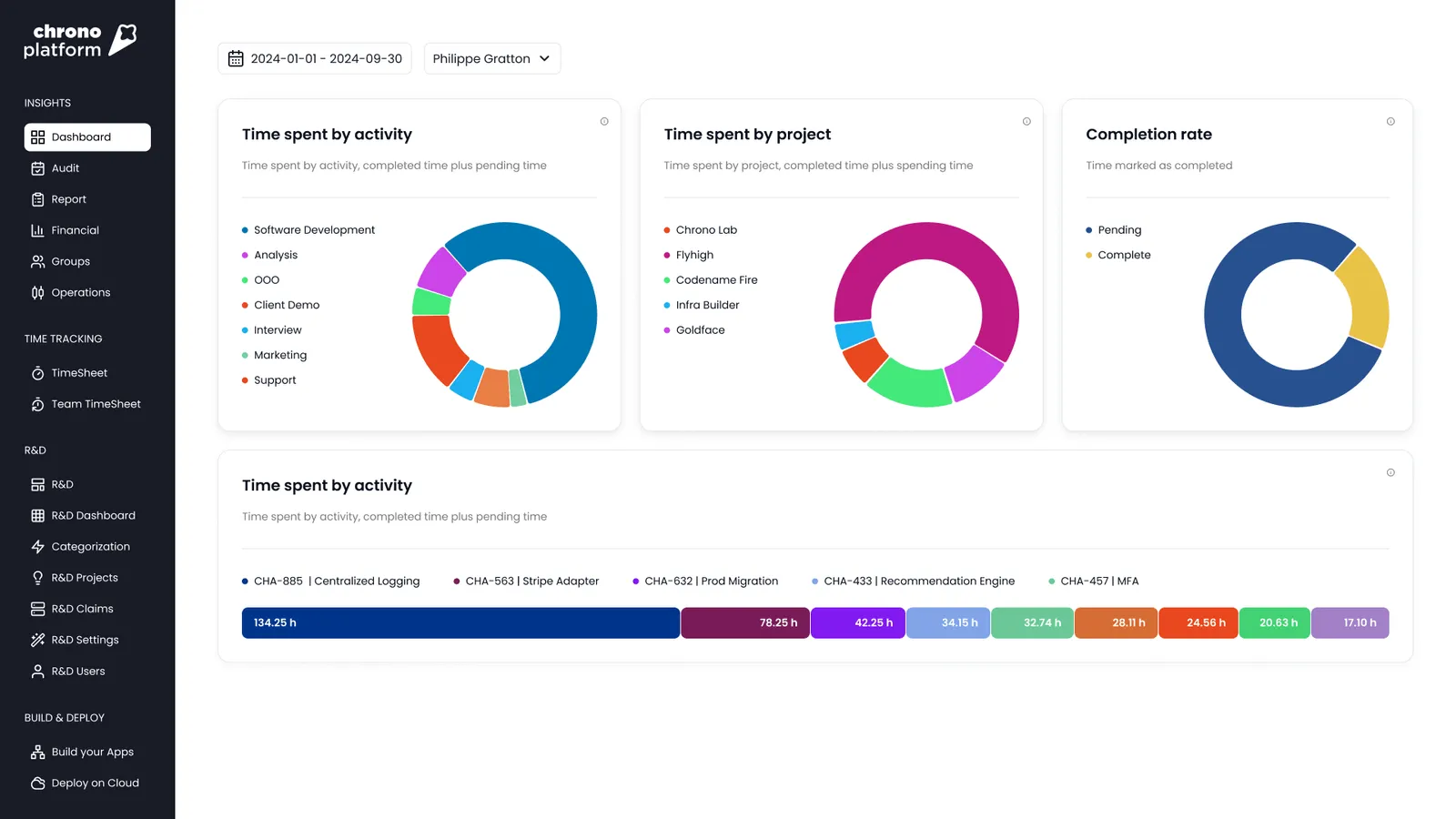
Task: Select the Audit sidebar icon
Action: 36,168
